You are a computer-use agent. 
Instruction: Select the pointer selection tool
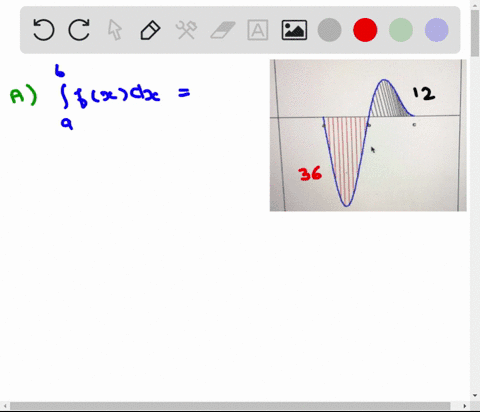115,30
